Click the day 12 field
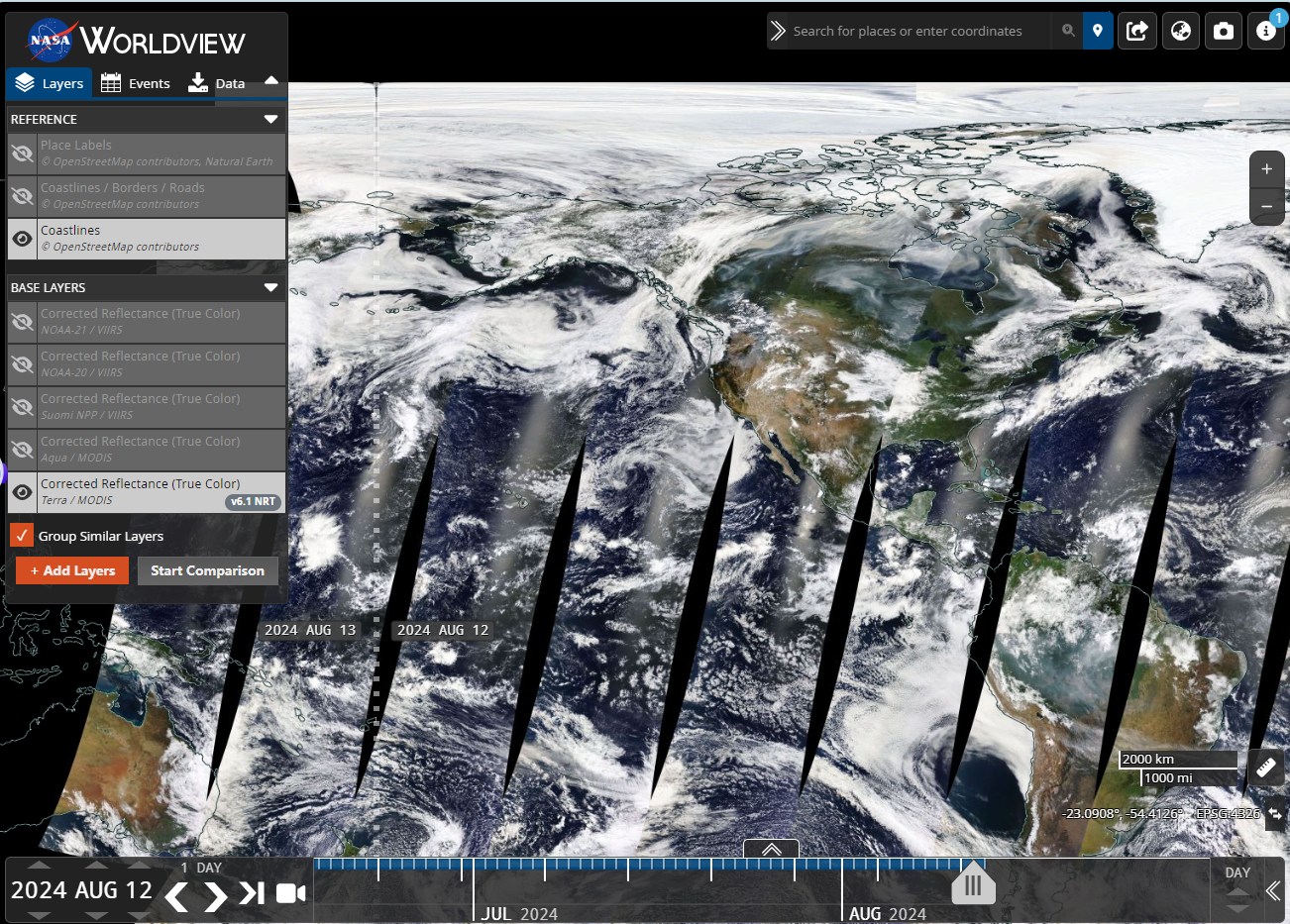This screenshot has height=924, width=1290. [x=139, y=890]
